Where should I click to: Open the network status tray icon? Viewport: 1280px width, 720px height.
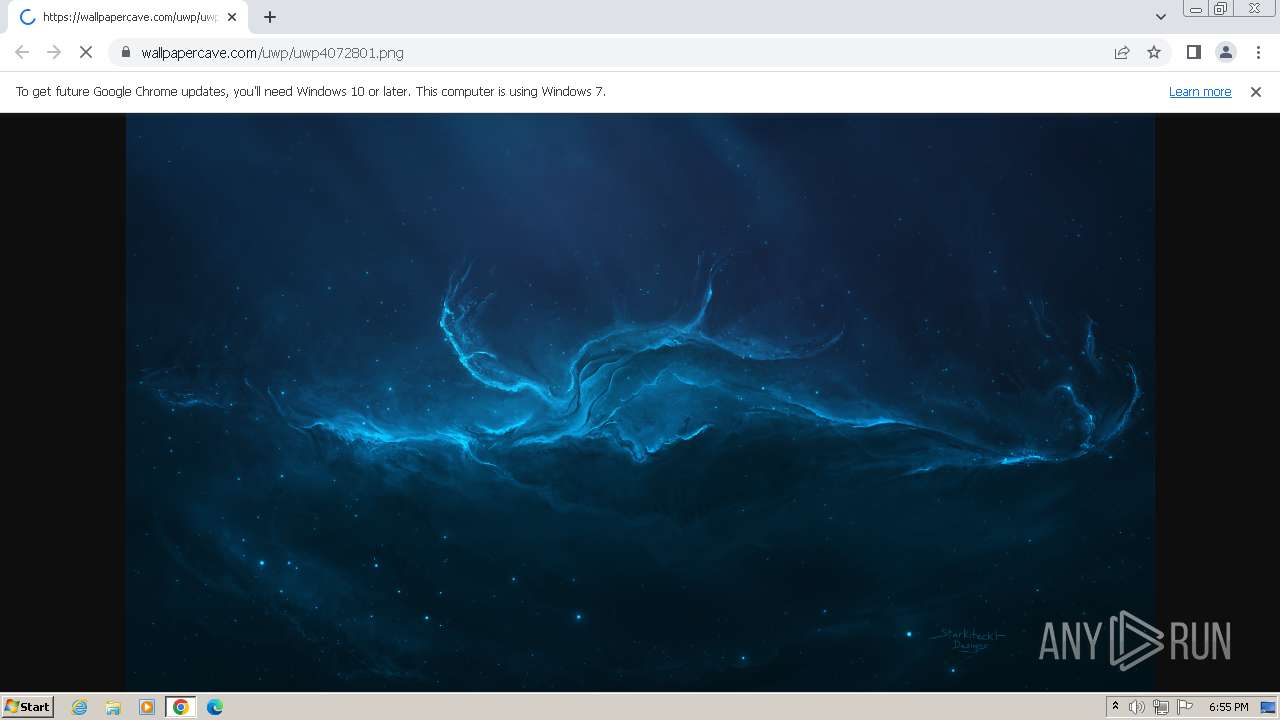pyautogui.click(x=1161, y=707)
